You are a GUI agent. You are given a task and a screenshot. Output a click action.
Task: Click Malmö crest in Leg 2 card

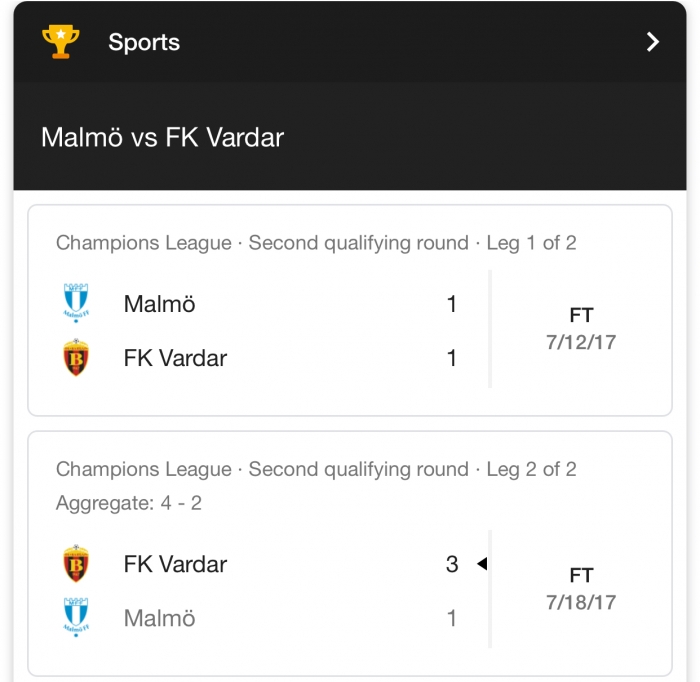76,617
